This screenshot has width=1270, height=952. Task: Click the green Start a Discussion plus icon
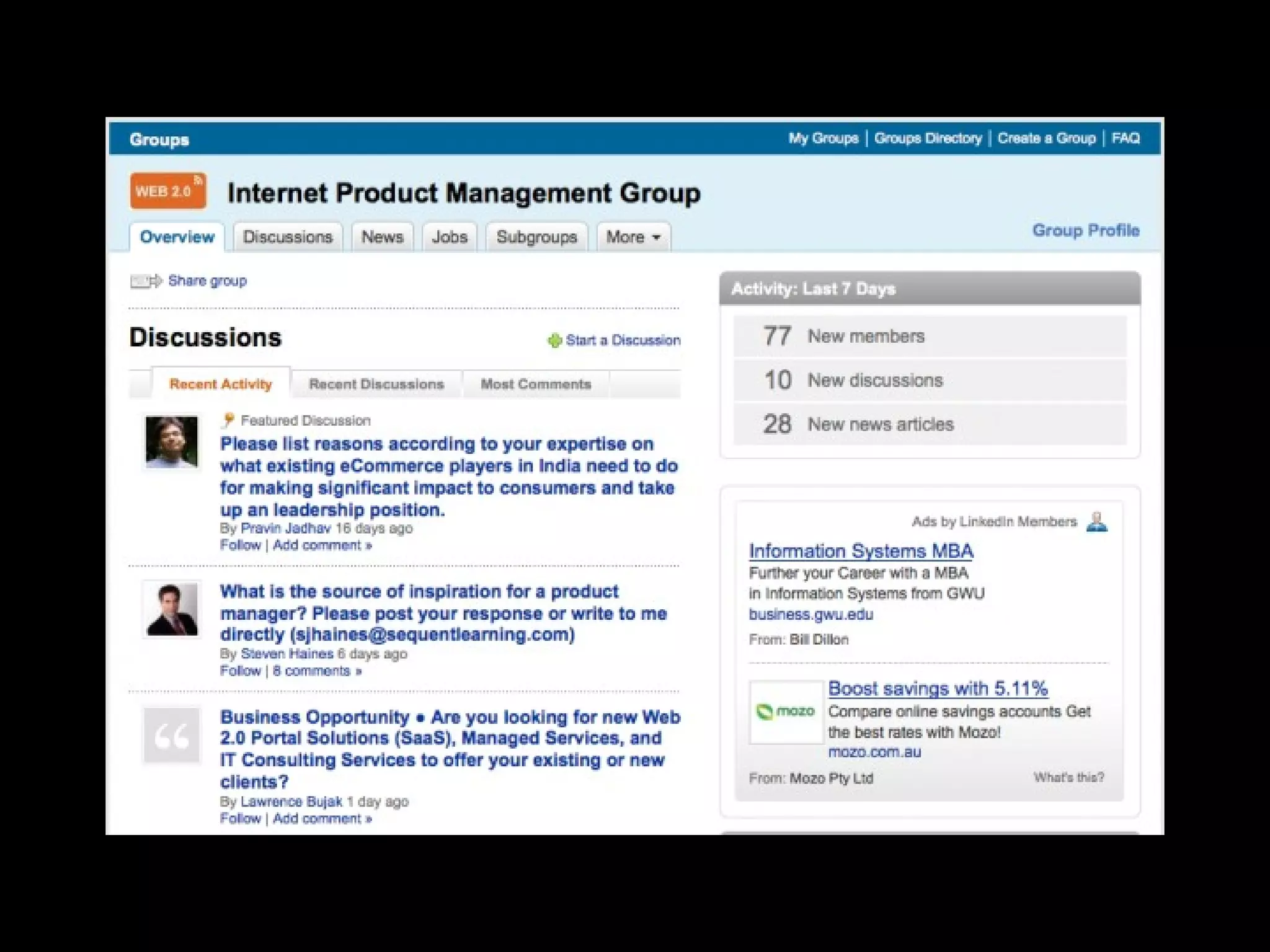coord(554,340)
